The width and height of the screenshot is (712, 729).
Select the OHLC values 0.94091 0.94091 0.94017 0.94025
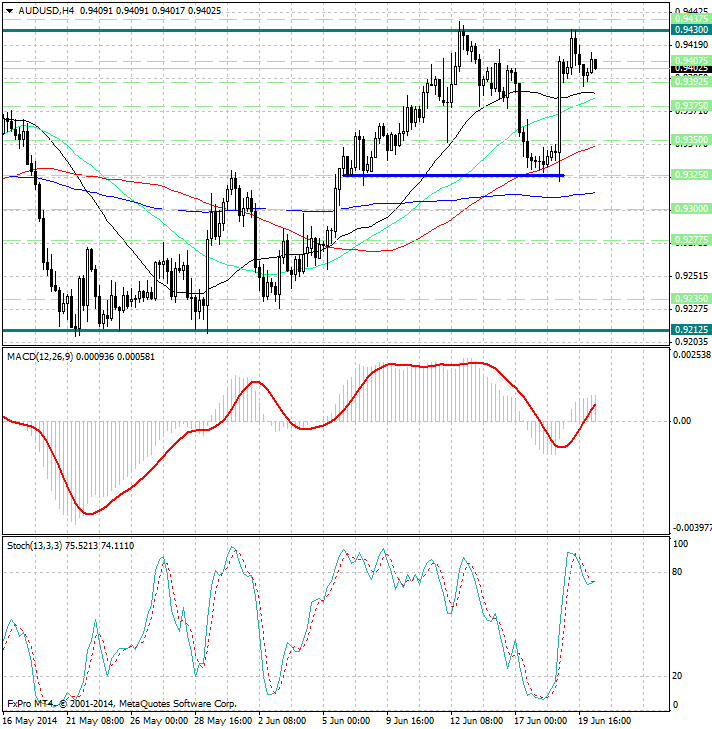151,11
